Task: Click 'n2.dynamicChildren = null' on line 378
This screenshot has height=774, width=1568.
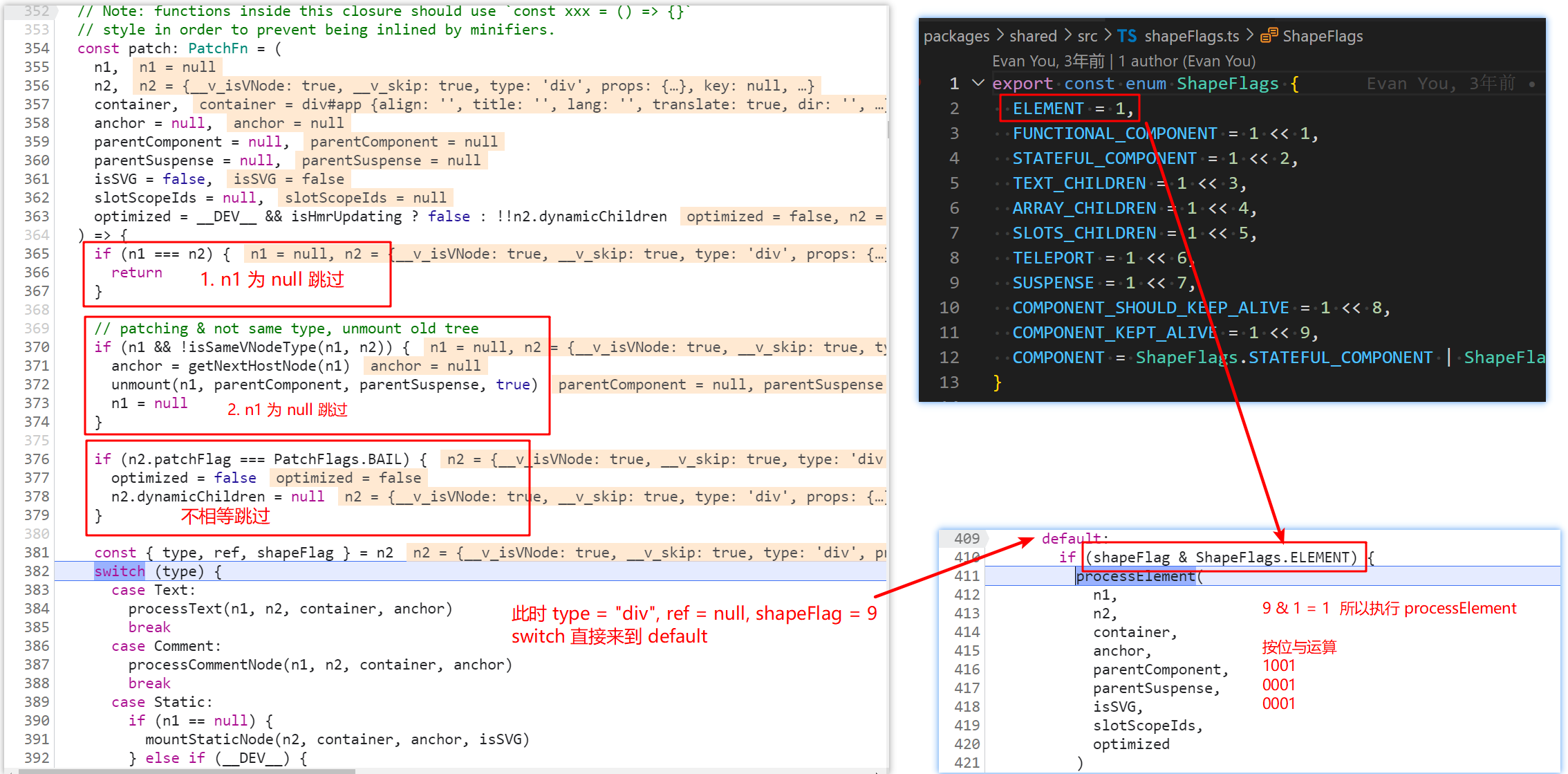Action: tap(218, 497)
